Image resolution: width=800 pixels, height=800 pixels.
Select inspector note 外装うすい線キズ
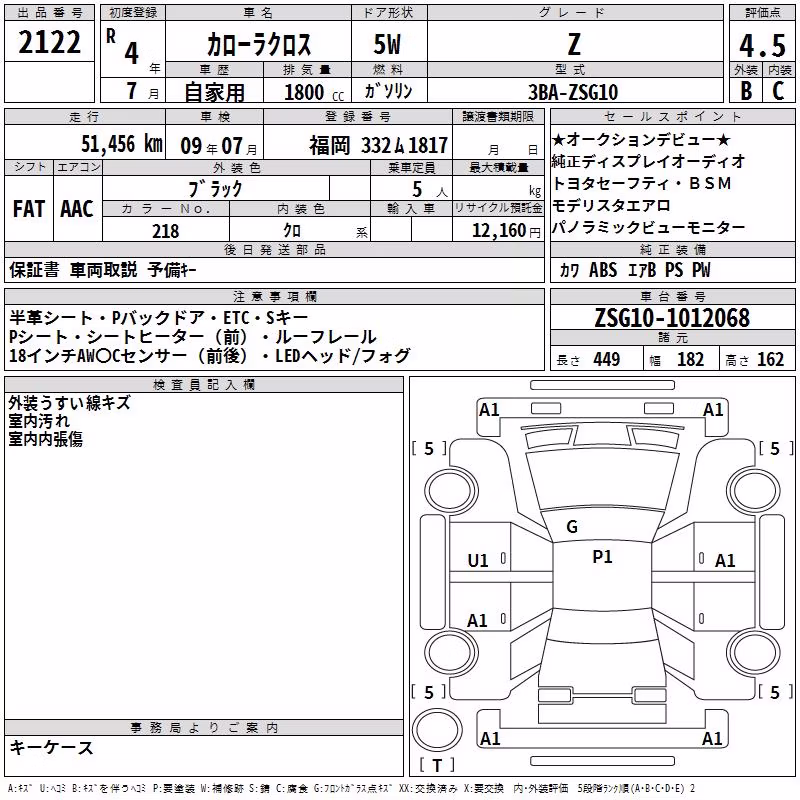69,403
